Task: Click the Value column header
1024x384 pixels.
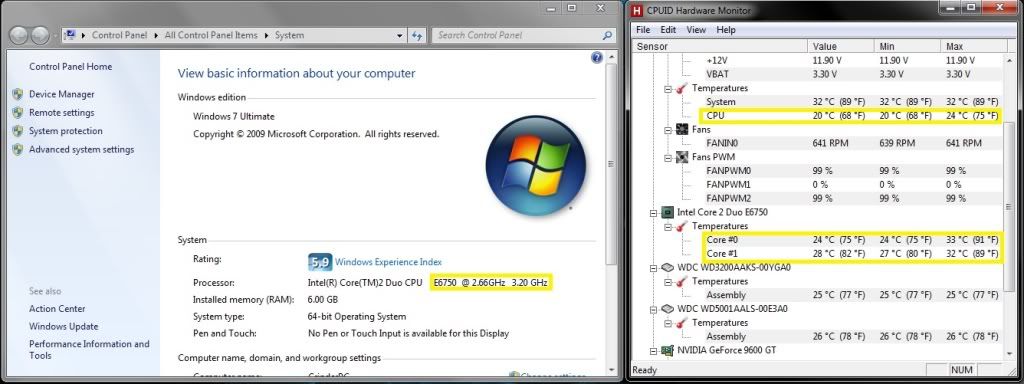Action: 841,46
